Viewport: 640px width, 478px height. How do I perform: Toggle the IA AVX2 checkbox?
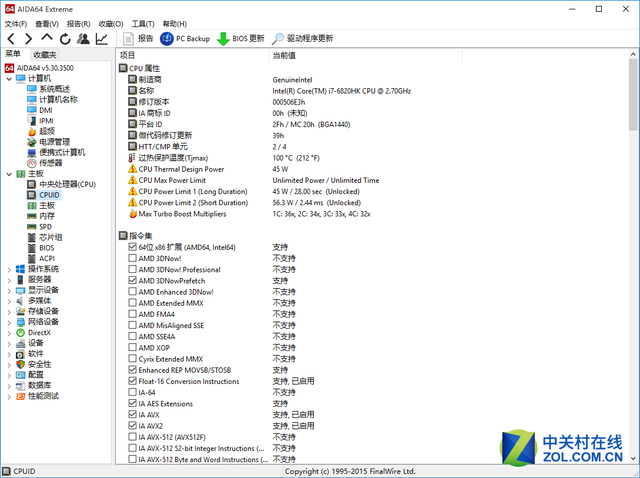point(132,425)
